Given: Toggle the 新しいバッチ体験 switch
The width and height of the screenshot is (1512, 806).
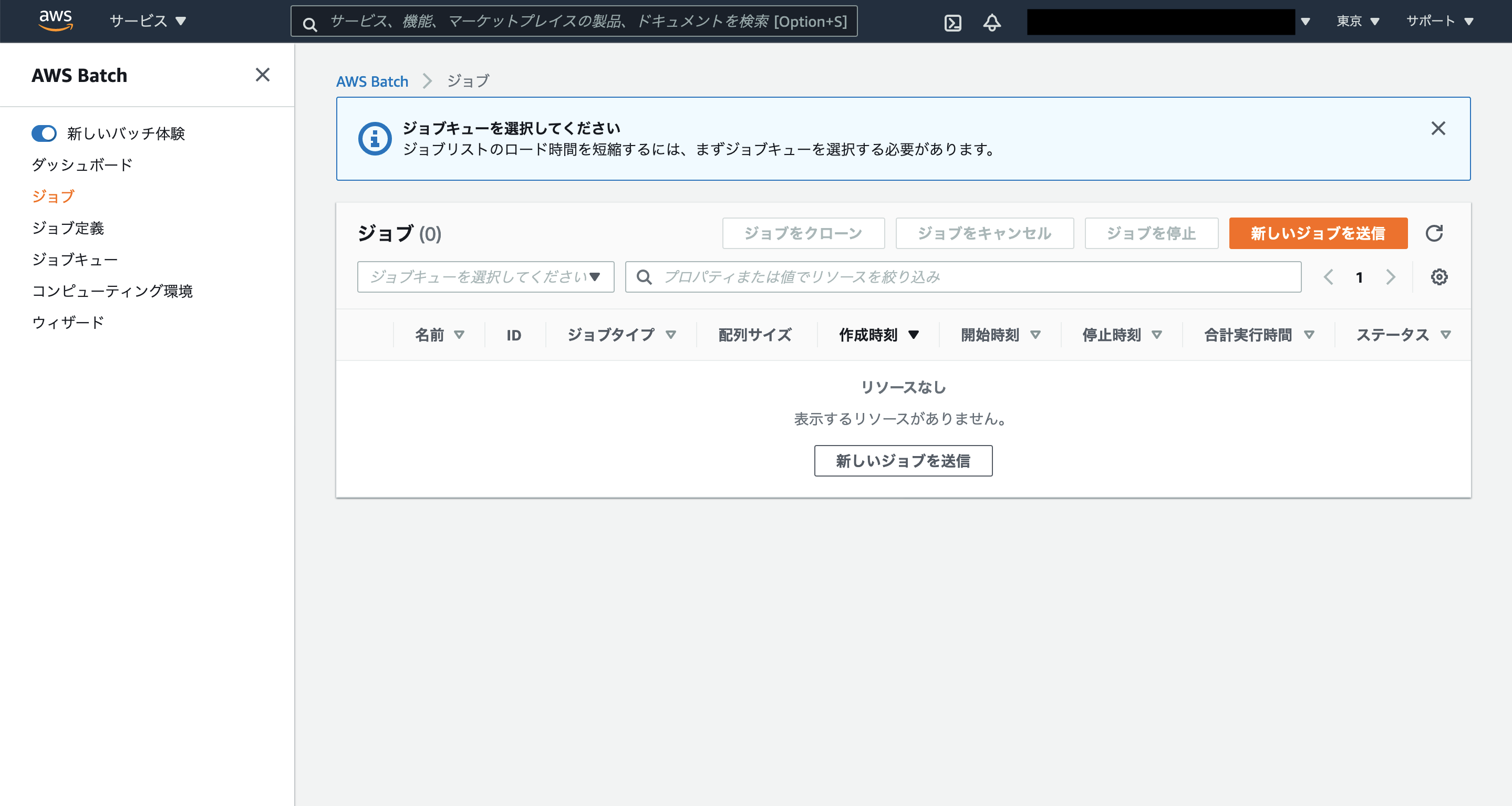Looking at the screenshot, I should (44, 133).
